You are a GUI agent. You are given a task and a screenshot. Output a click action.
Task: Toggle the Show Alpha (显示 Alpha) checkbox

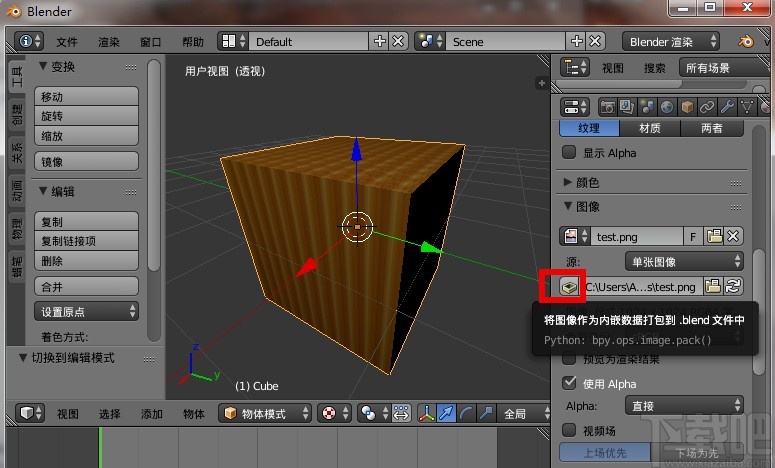569,152
